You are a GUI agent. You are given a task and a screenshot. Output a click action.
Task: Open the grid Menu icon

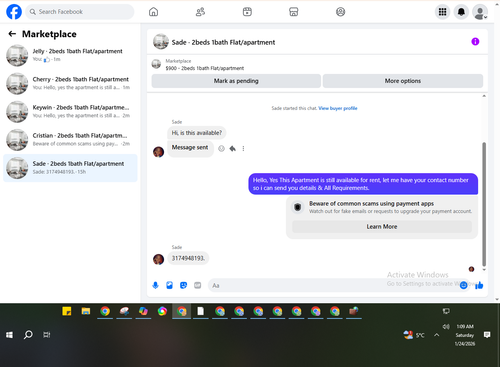coord(442,12)
